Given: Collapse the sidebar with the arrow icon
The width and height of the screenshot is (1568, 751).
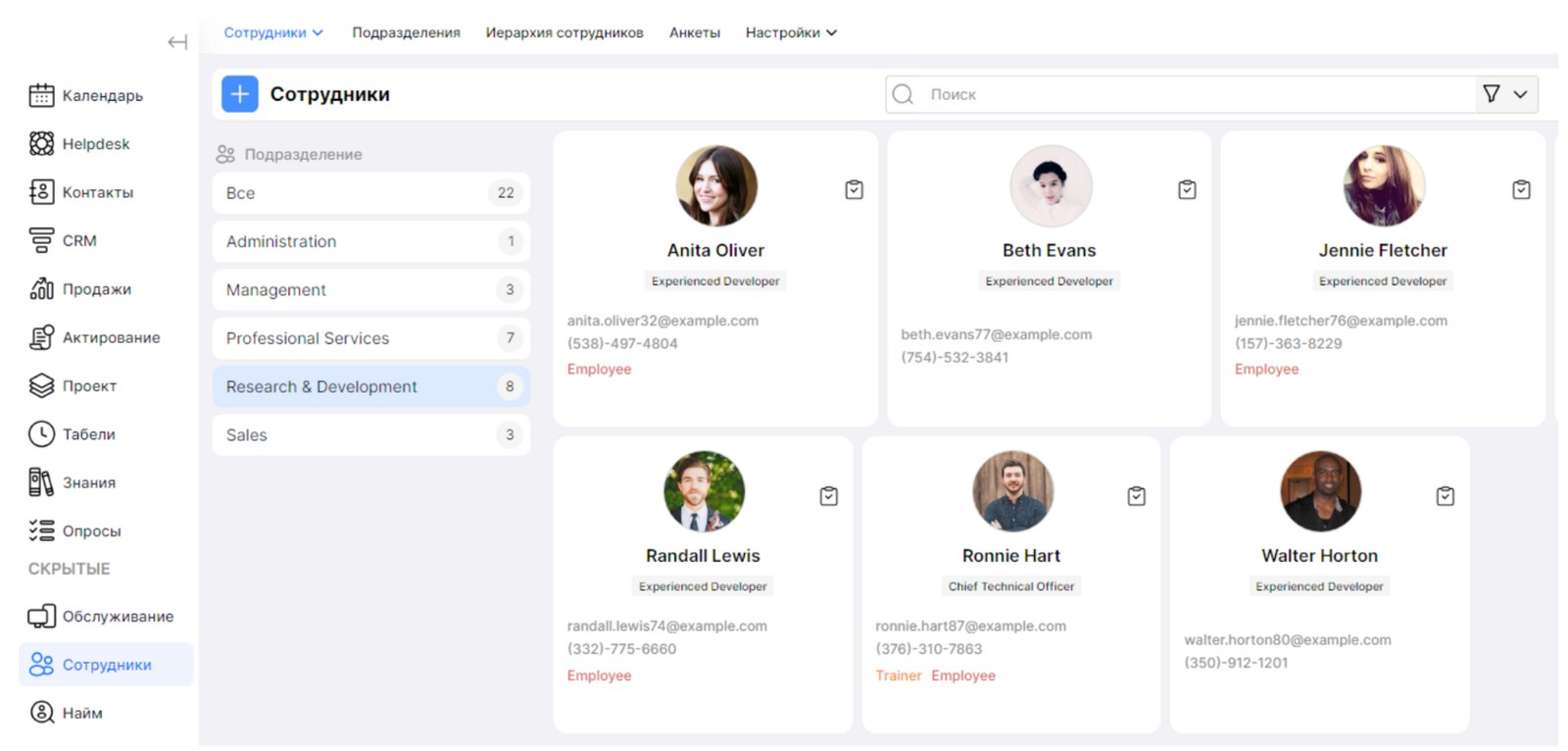Looking at the screenshot, I should (x=177, y=42).
